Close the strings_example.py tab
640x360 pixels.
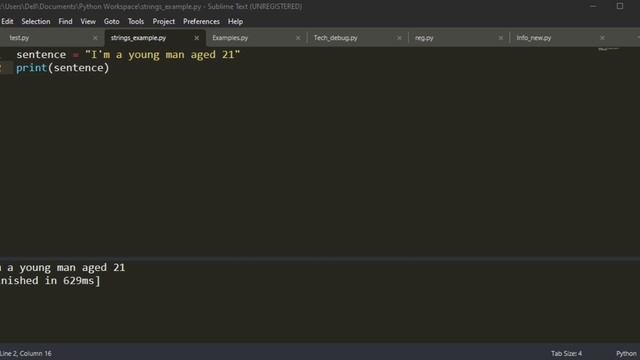pos(196,38)
